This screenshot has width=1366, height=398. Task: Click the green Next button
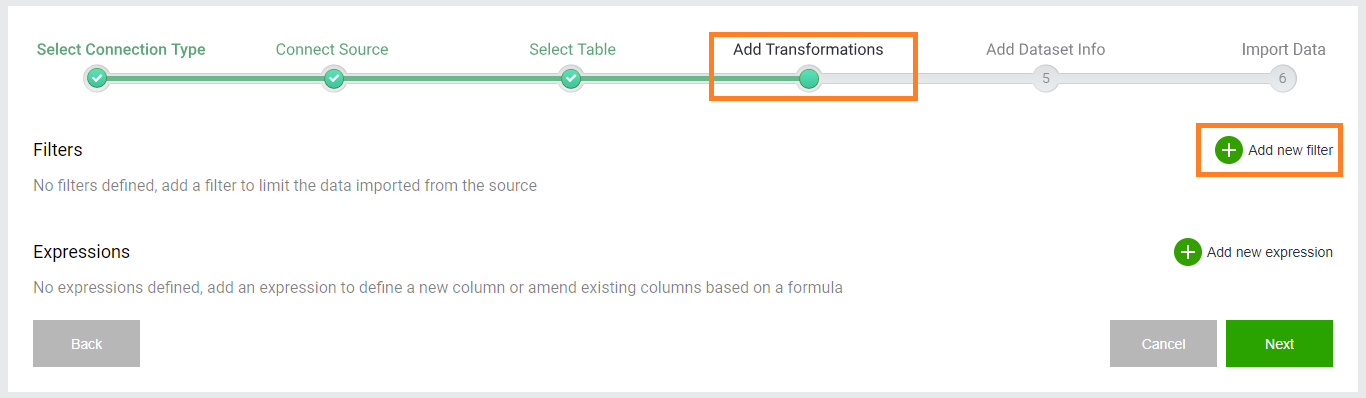click(1279, 344)
